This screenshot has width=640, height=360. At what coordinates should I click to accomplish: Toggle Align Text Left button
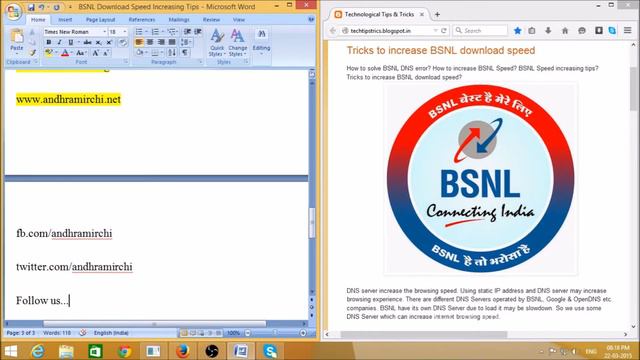click(139, 42)
